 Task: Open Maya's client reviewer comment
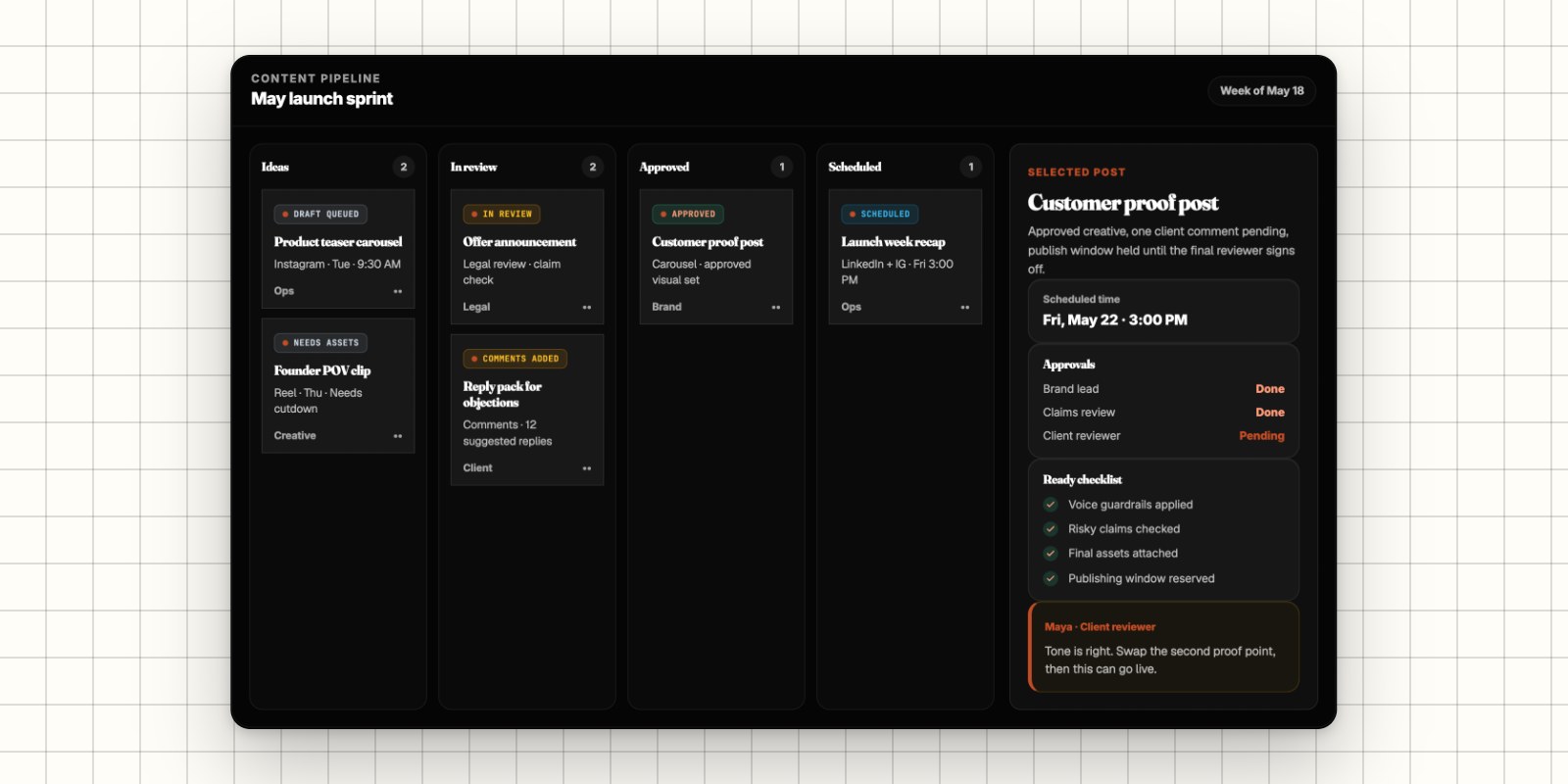1164,647
